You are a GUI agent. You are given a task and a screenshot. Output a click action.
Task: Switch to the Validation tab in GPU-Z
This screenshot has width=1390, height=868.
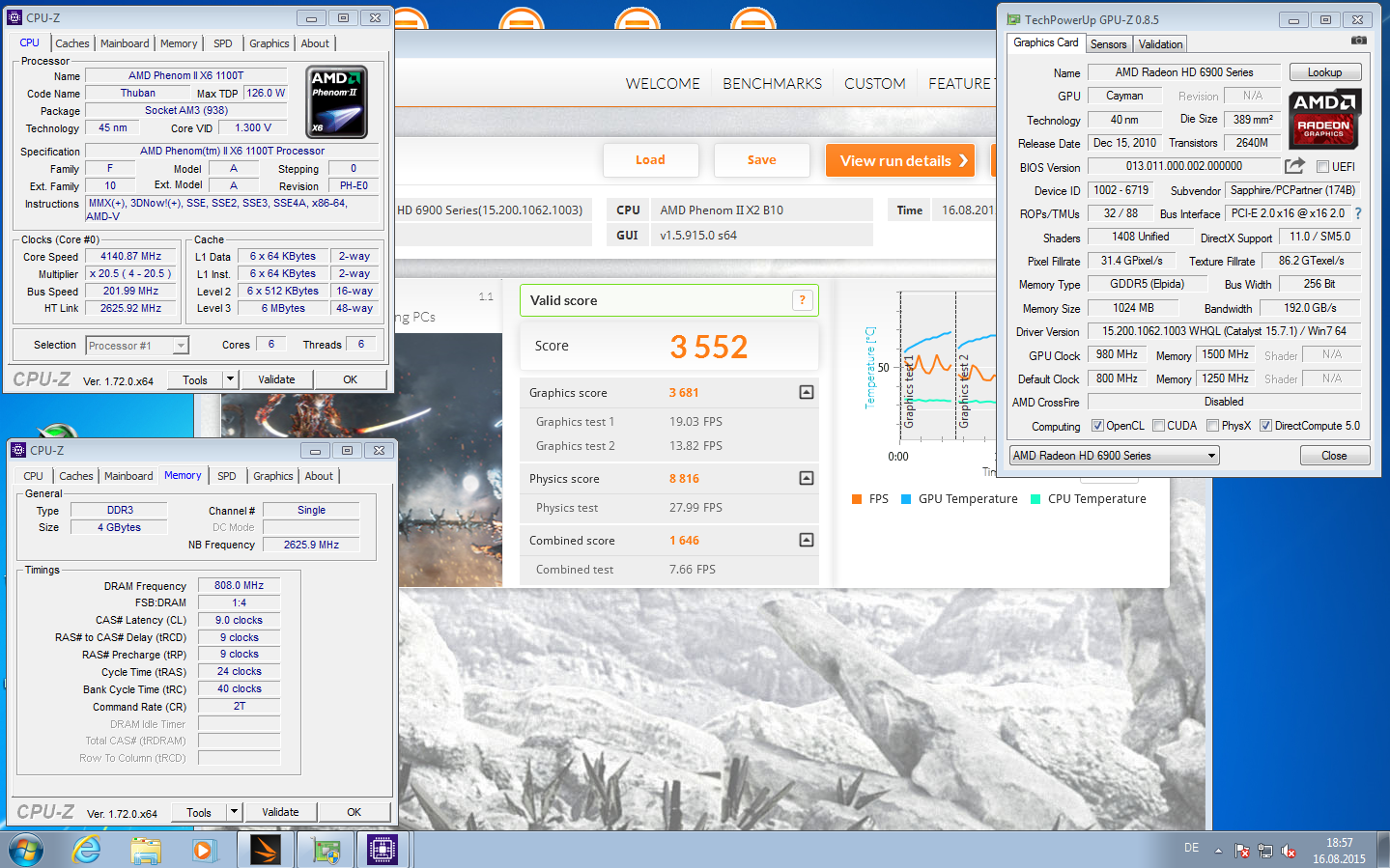(1160, 44)
